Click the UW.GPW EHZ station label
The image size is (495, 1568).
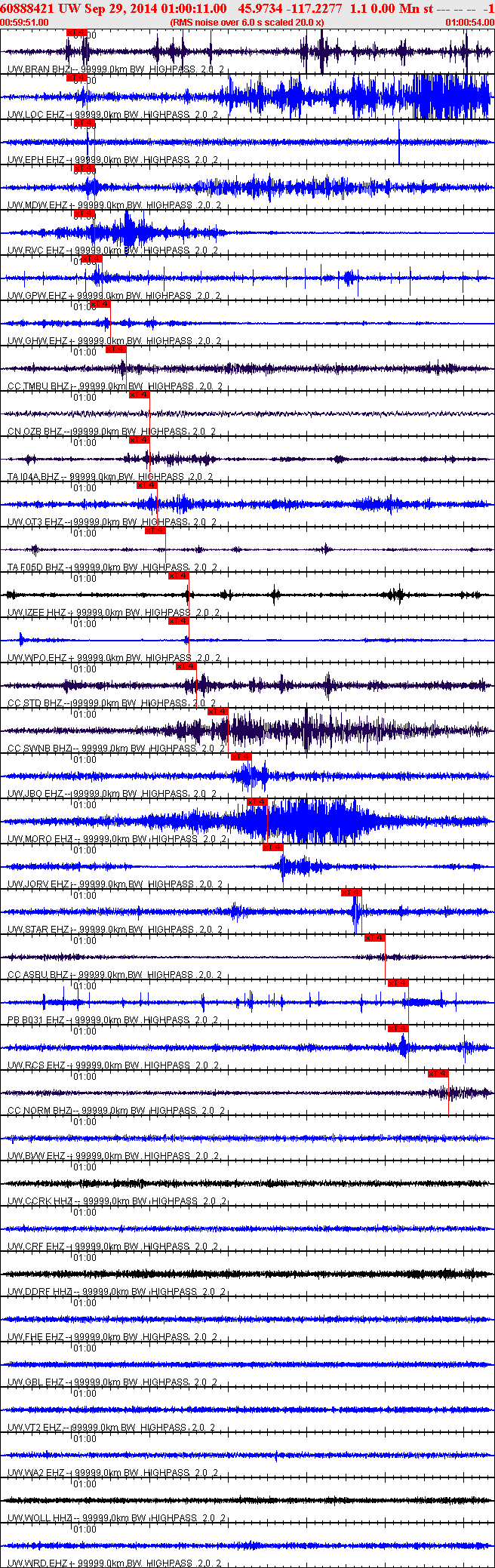point(37,296)
